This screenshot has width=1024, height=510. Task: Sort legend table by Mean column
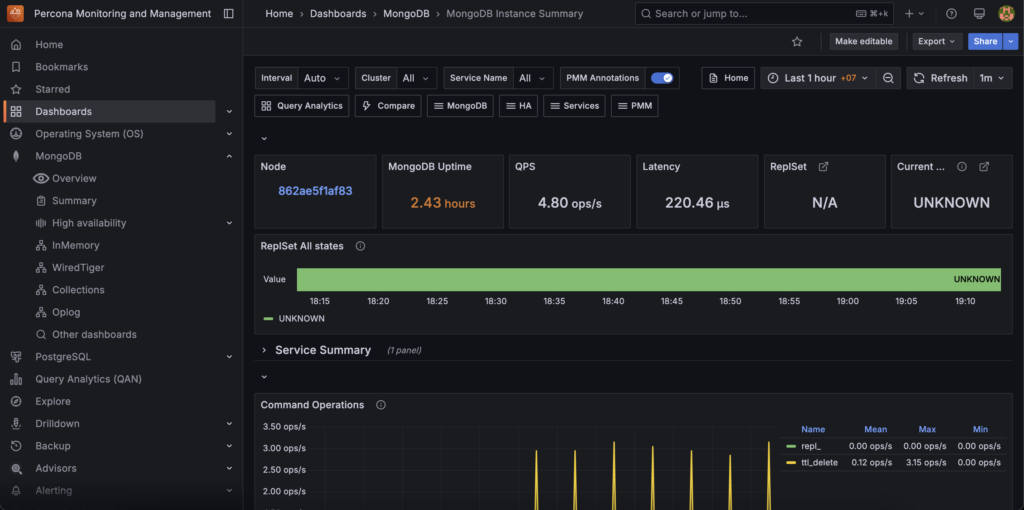pyautogui.click(x=876, y=430)
